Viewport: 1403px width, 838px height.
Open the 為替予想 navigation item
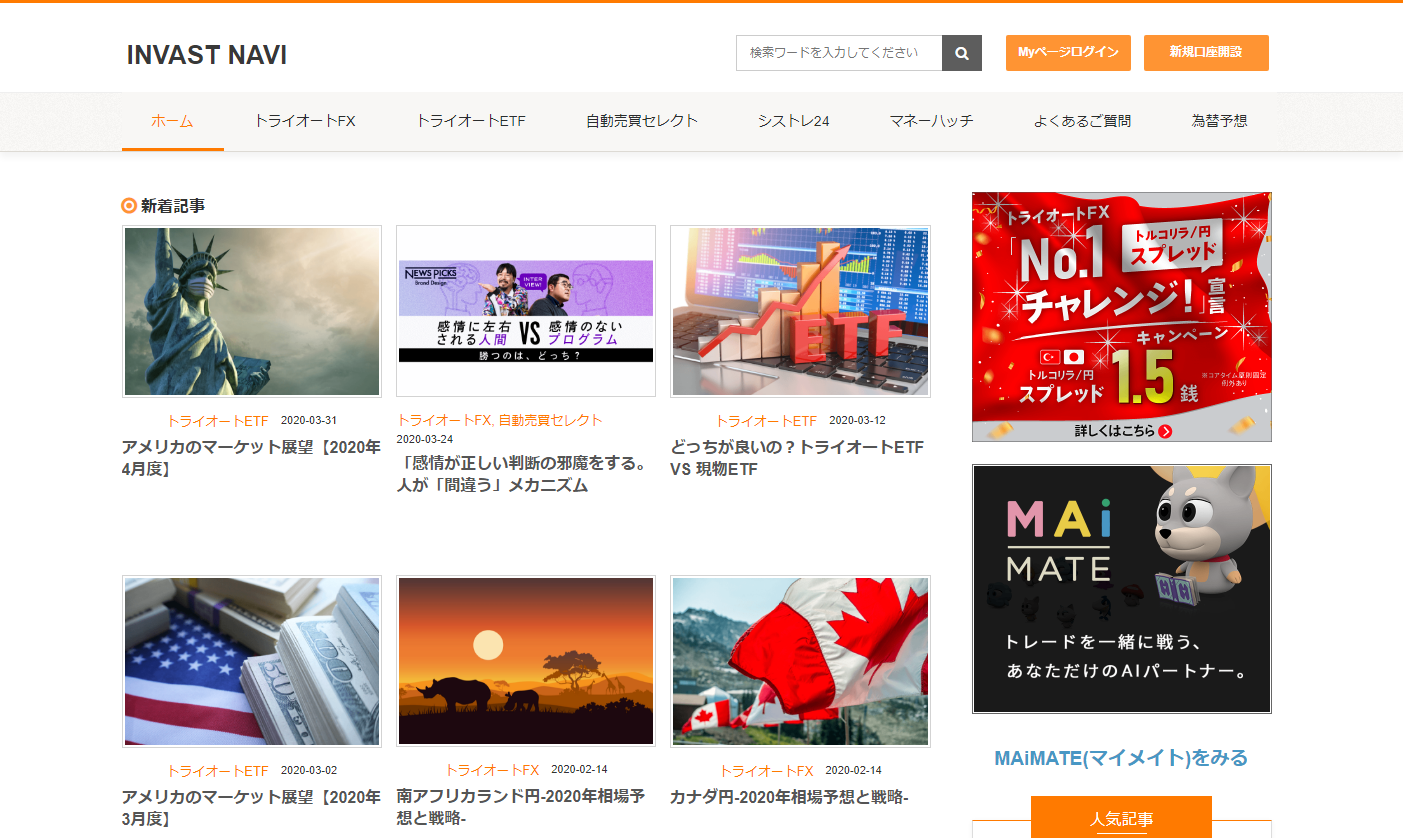click(1219, 121)
